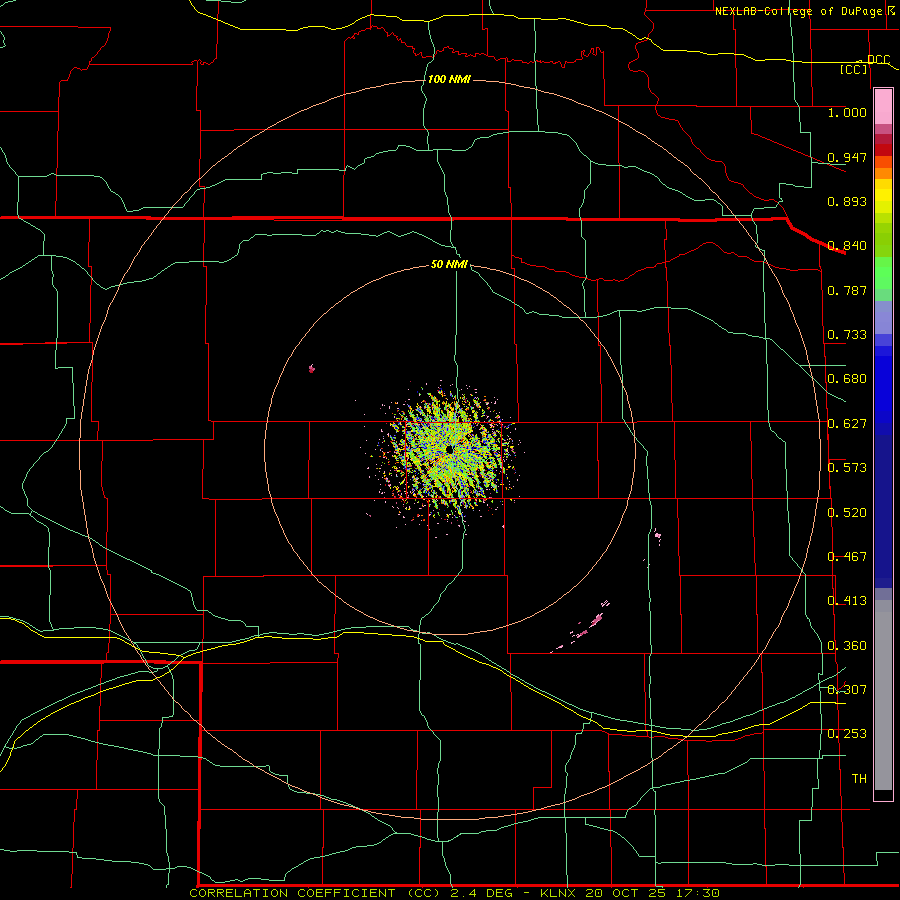
Task: Click the small red echo northwest of radar
Action: click(x=312, y=368)
